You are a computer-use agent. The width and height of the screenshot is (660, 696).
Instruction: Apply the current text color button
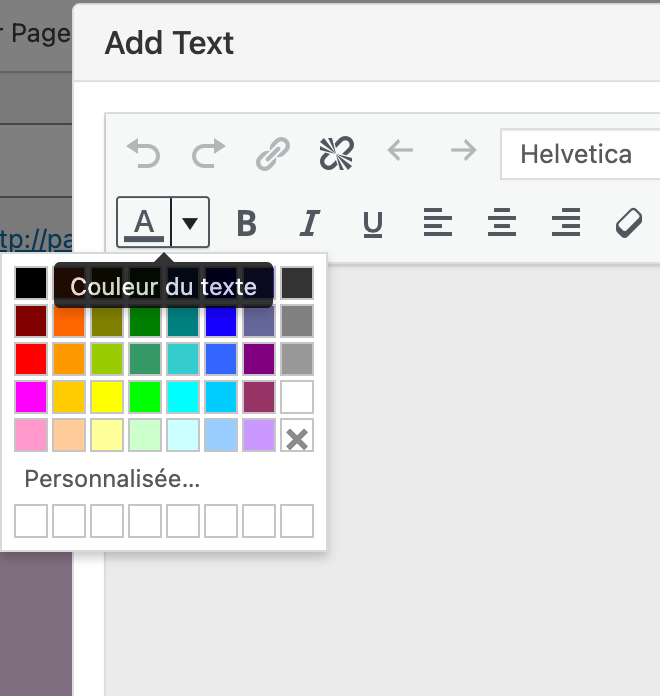tap(145, 222)
